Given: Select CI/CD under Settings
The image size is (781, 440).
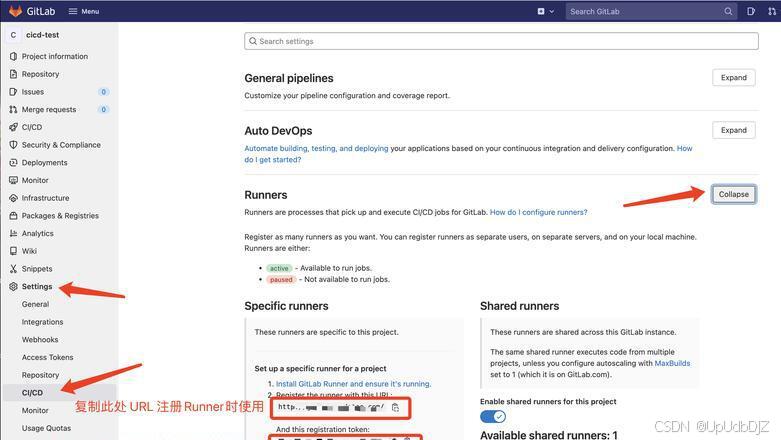Looking at the screenshot, I should (x=32, y=393).
